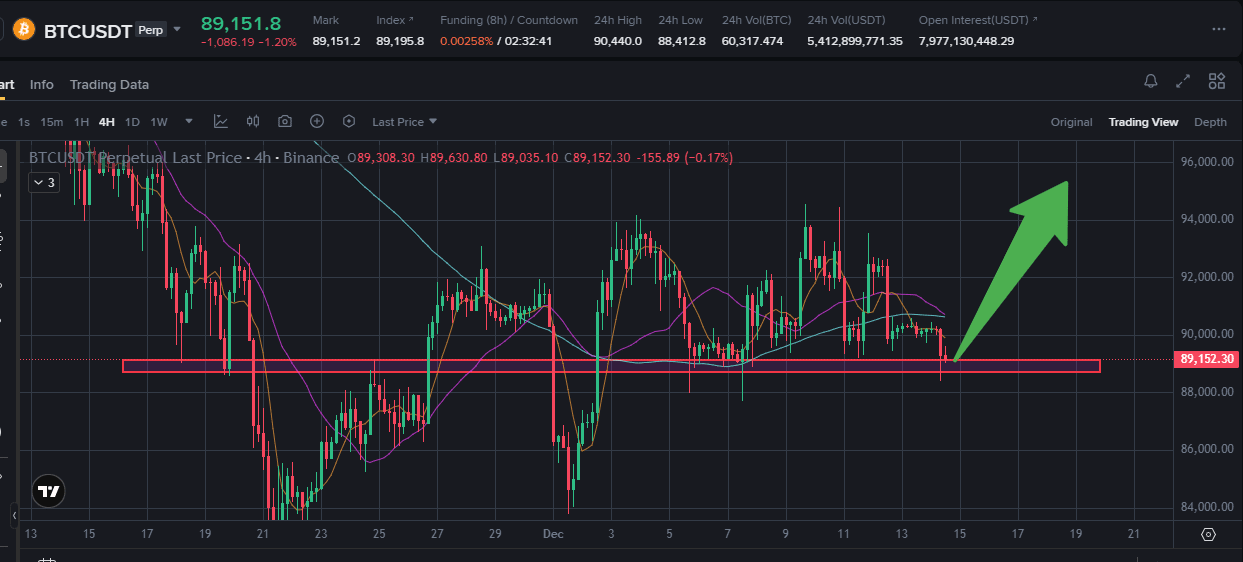Viewport: 1243px width, 562px height.
Task: Click the funding rate 0.00258% value
Action: point(465,41)
